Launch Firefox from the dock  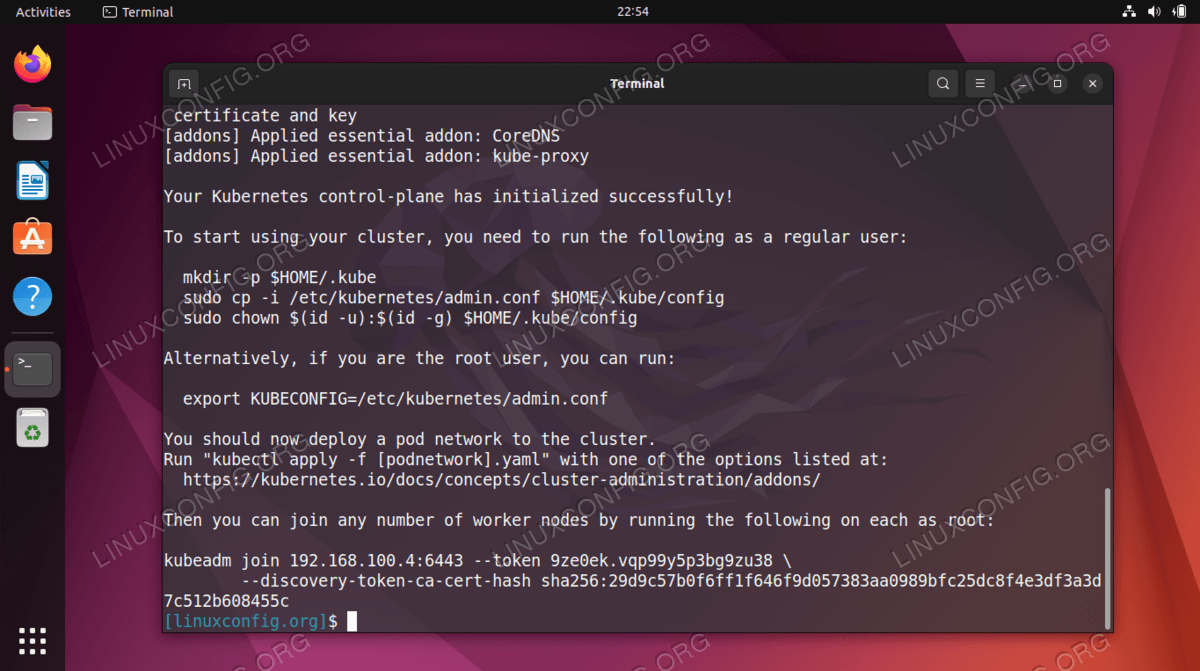(x=32, y=65)
